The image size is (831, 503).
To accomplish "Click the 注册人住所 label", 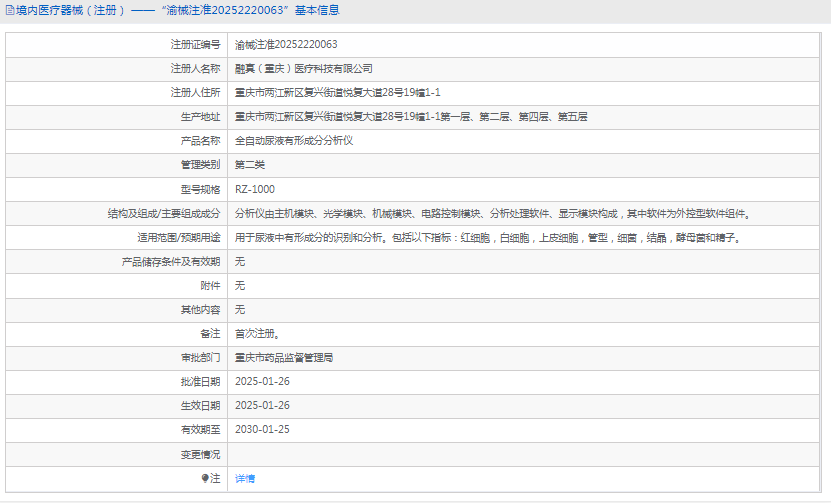I will 195,93.
